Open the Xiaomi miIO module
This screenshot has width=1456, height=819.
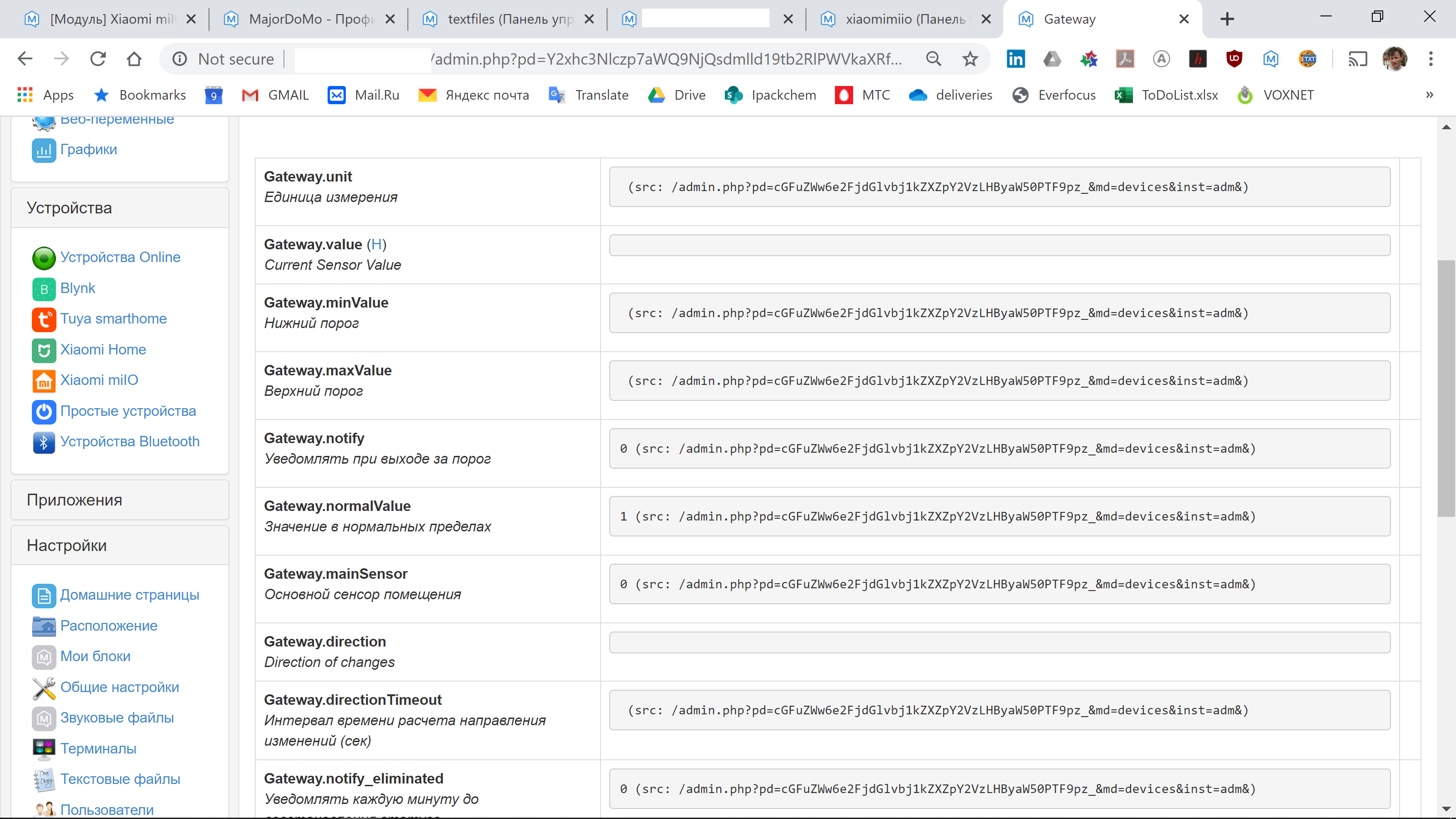click(100, 380)
